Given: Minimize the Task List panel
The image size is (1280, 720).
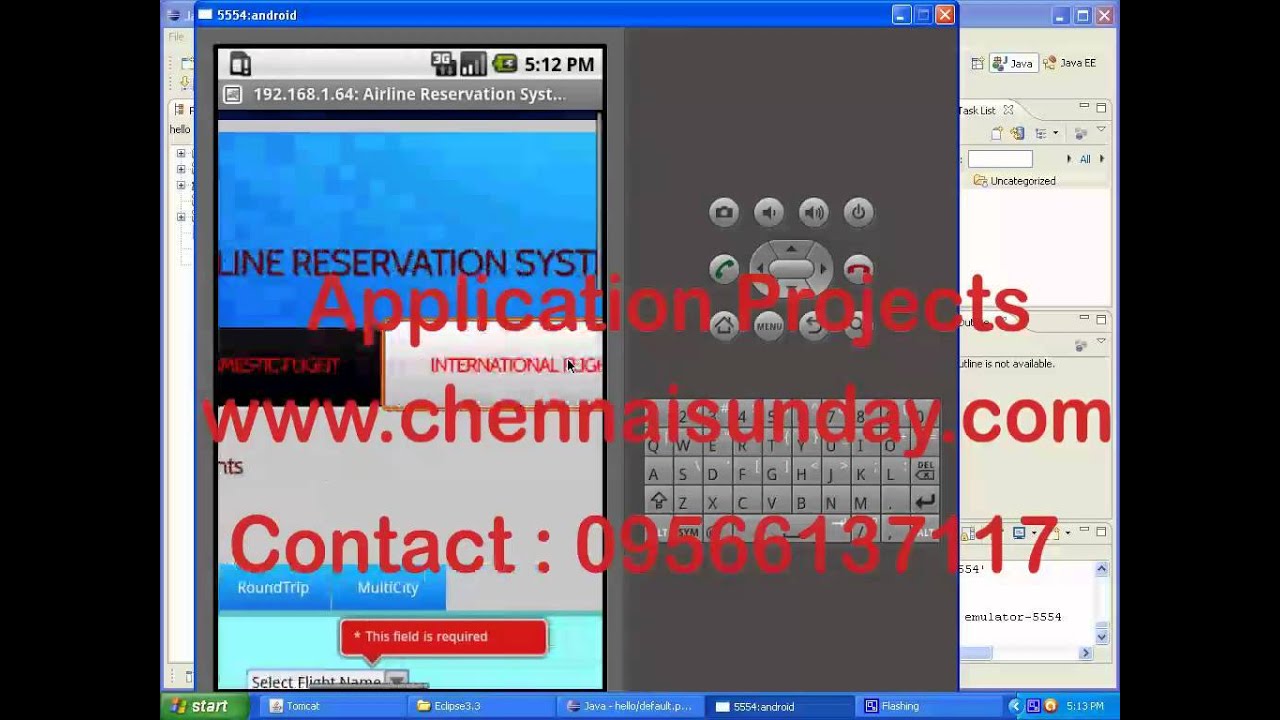Looking at the screenshot, I should (1084, 107).
